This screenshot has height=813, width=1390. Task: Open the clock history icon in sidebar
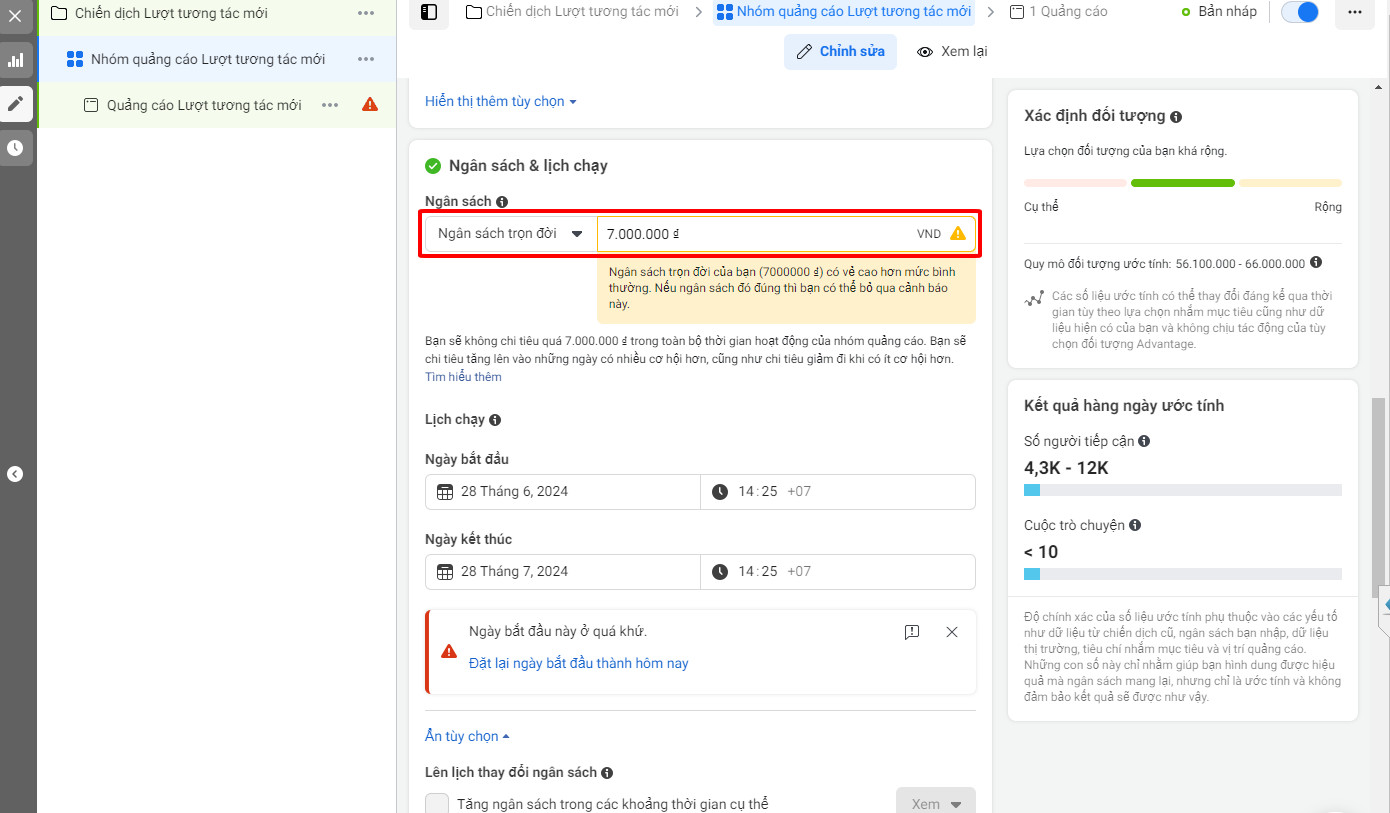click(15, 148)
